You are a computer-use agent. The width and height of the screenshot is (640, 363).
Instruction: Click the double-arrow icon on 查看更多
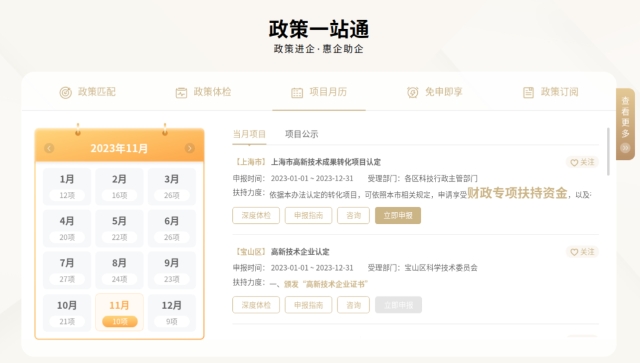625,148
